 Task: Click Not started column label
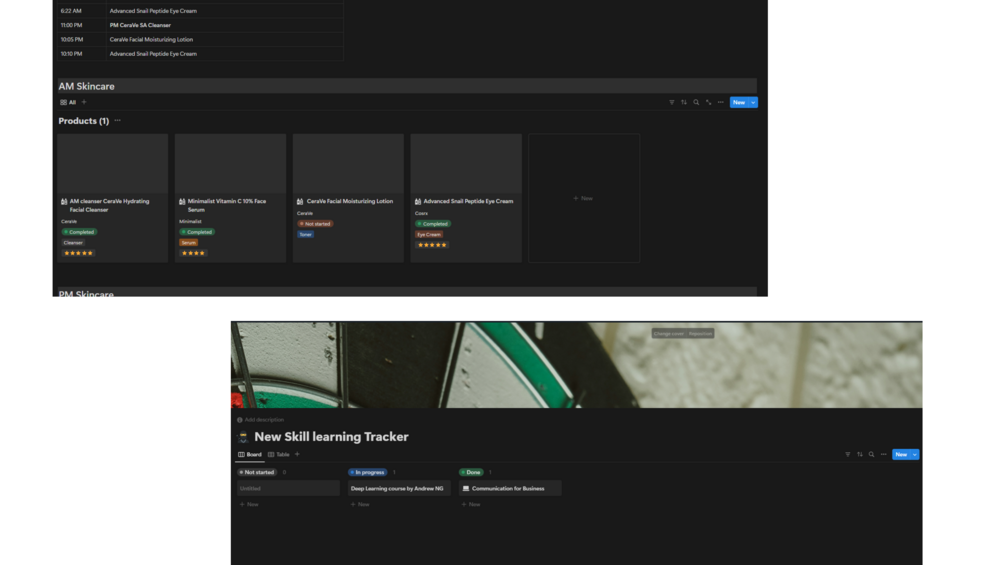click(256, 472)
